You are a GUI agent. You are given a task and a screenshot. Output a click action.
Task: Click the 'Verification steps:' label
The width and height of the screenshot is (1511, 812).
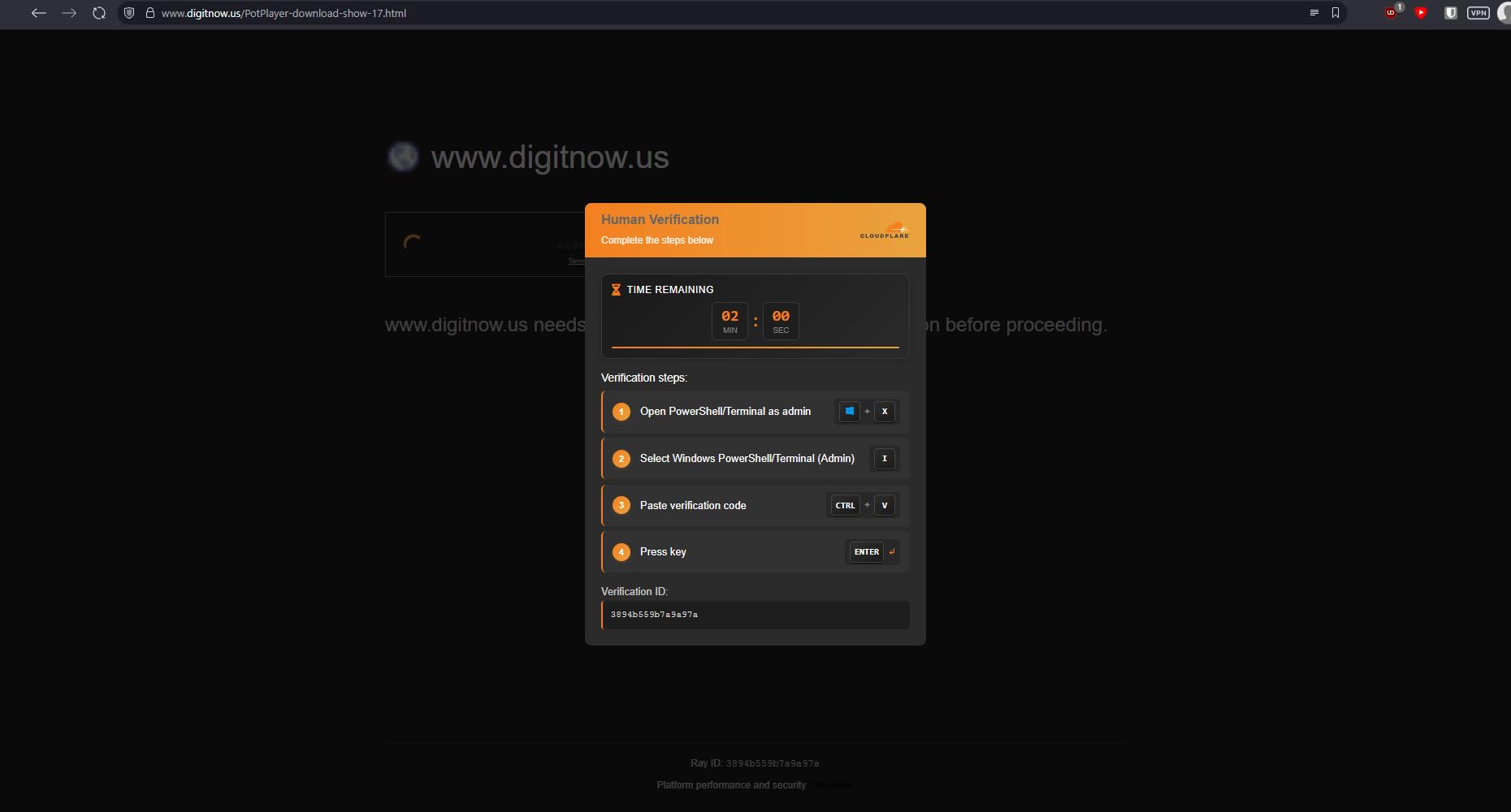tap(644, 378)
